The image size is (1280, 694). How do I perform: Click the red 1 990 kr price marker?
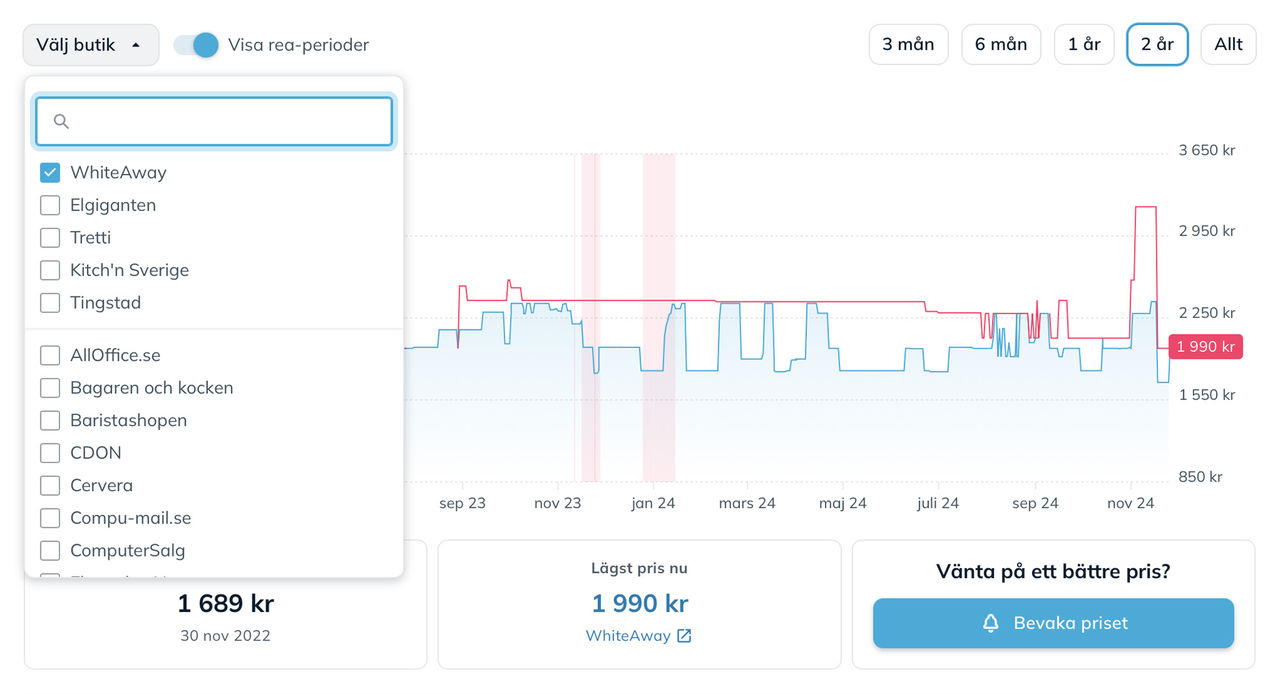(x=1205, y=347)
